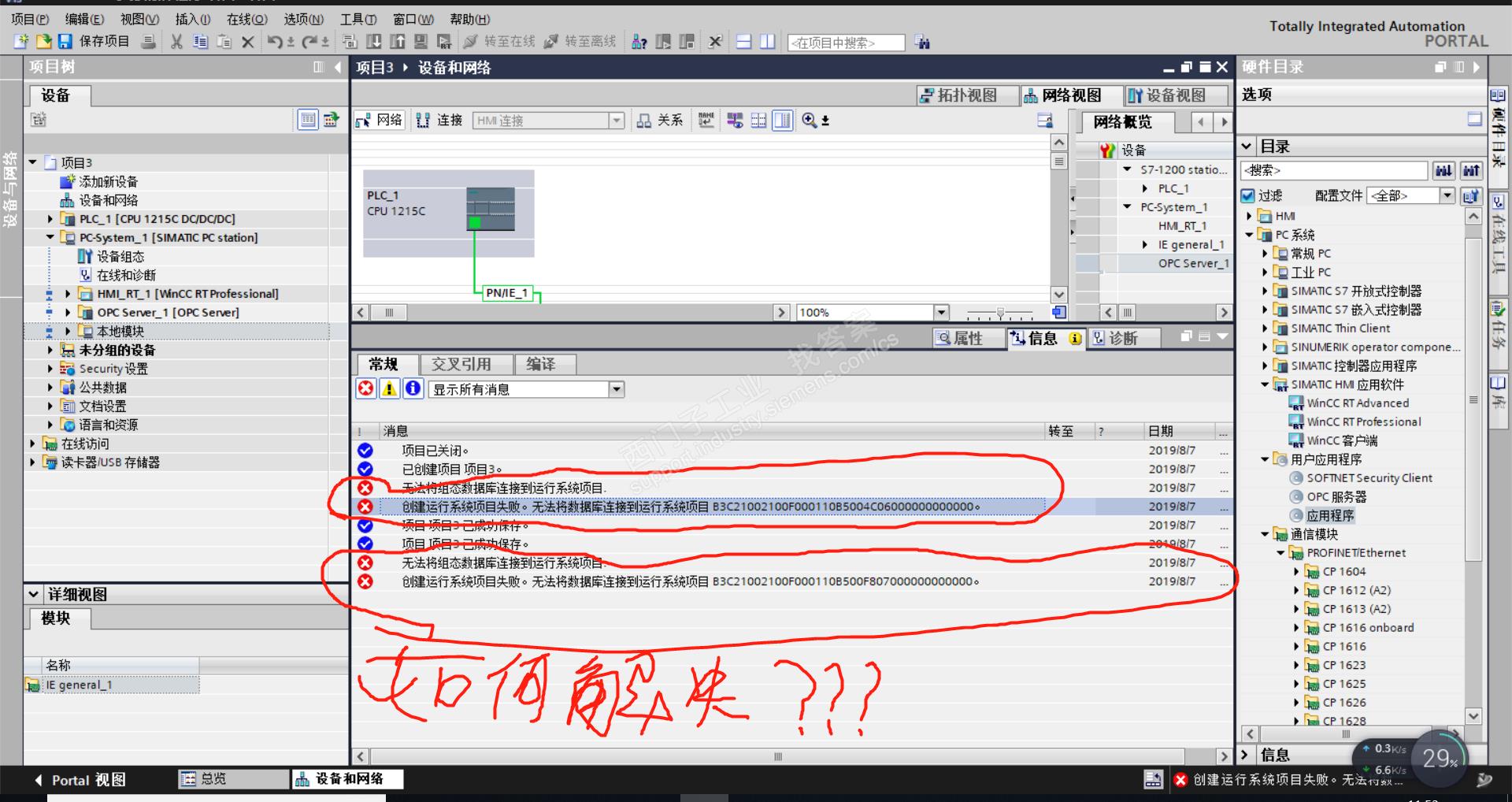Screen dimensions: 1512x802
Task: Click the delete X icon in toolbar
Action: [247, 42]
